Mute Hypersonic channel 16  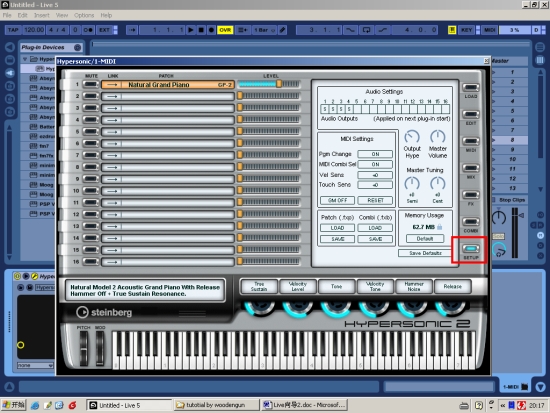(x=90, y=261)
